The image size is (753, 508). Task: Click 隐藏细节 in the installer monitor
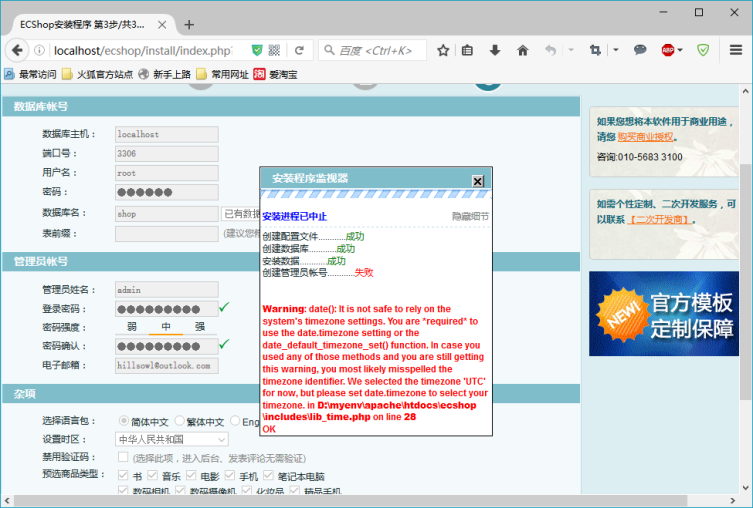[x=470, y=217]
